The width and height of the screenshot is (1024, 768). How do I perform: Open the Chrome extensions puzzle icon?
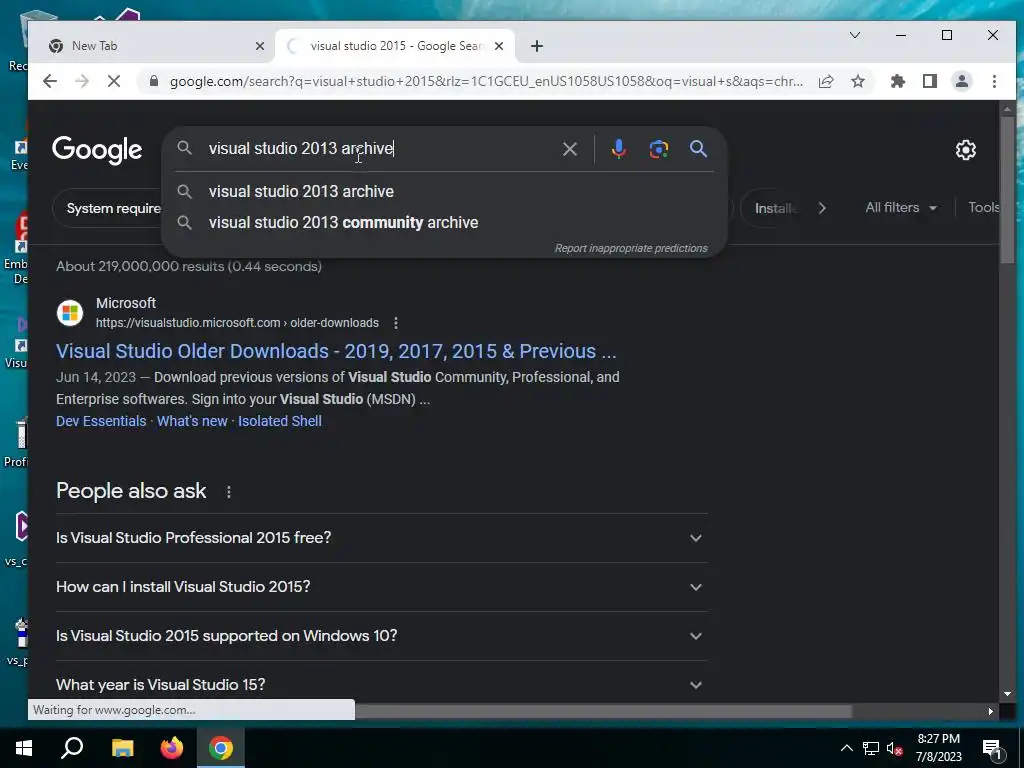pyautogui.click(x=898, y=81)
